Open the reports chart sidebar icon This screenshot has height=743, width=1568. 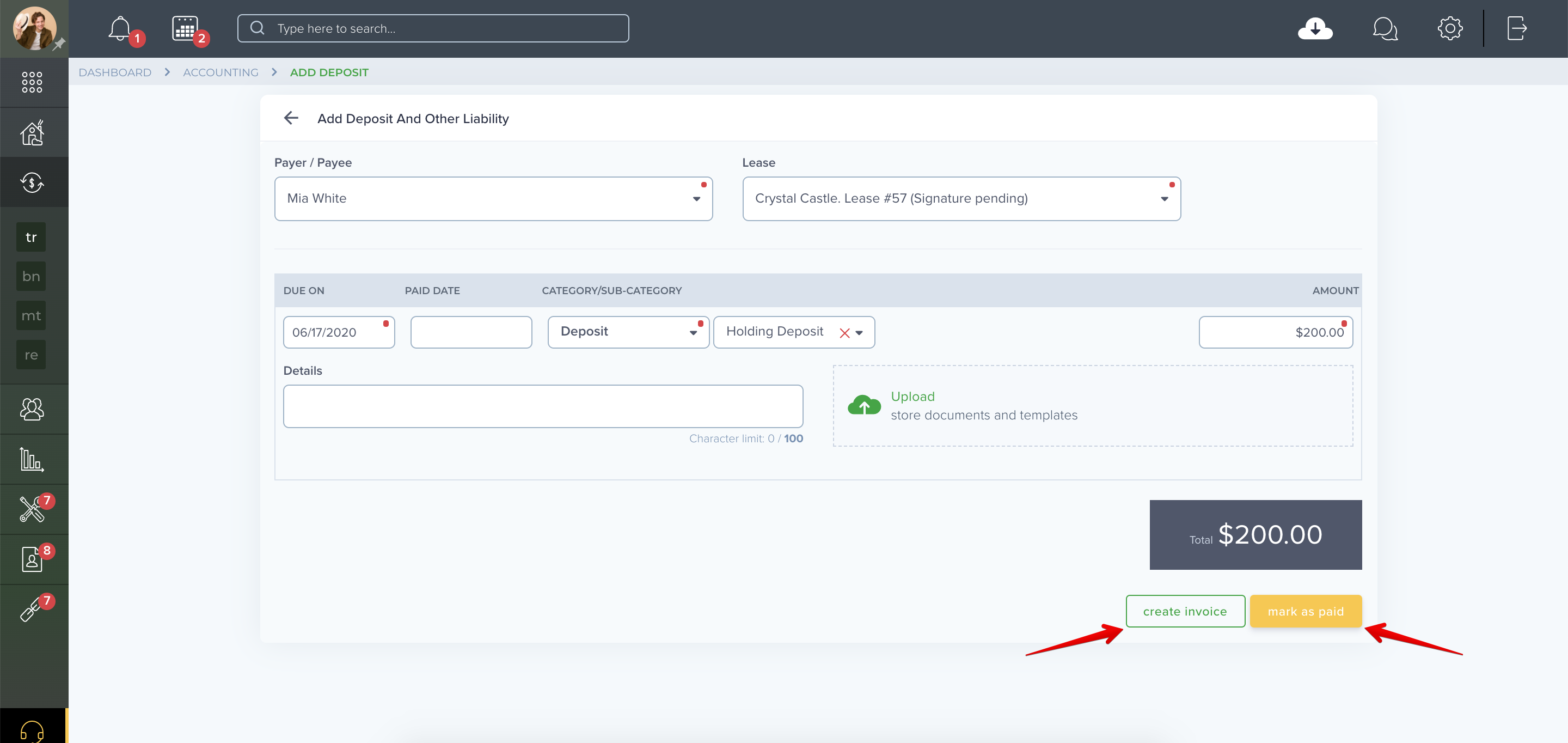(x=32, y=459)
